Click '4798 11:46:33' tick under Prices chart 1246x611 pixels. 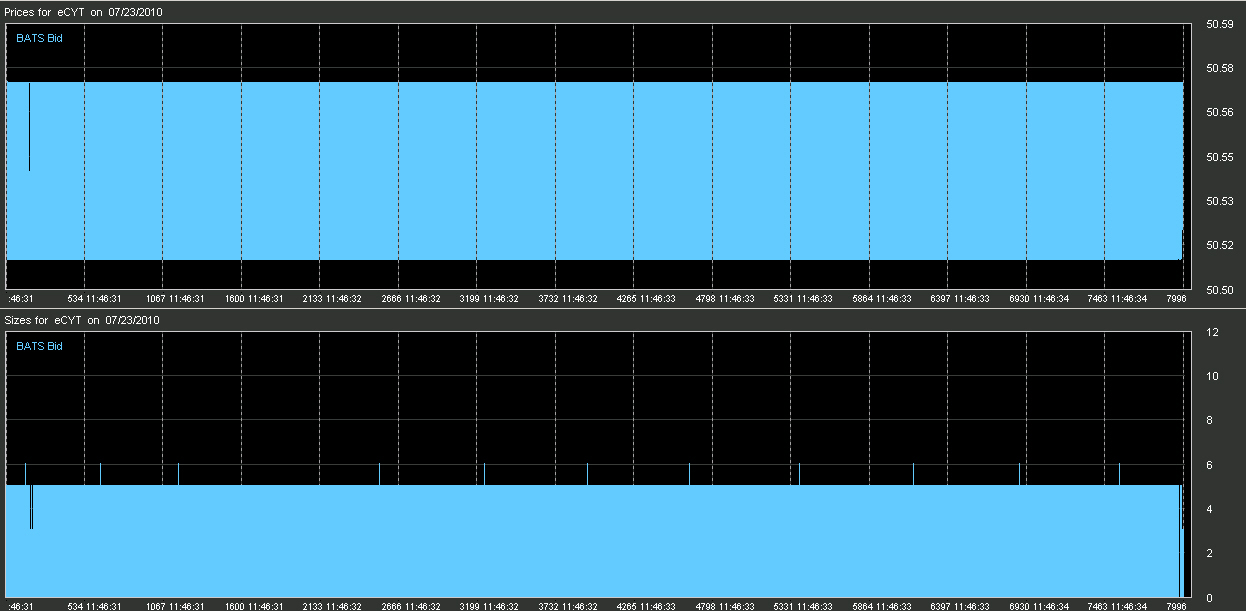point(725,298)
